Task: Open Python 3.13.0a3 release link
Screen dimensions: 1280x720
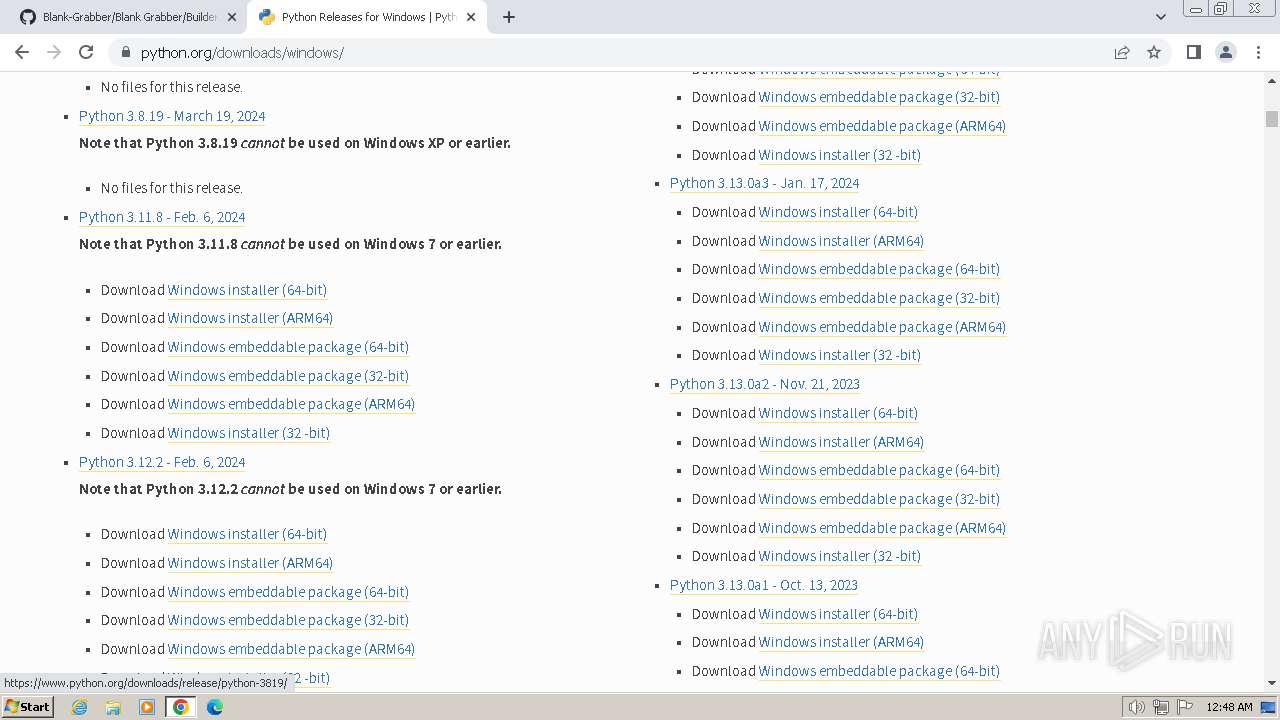Action: (x=765, y=183)
